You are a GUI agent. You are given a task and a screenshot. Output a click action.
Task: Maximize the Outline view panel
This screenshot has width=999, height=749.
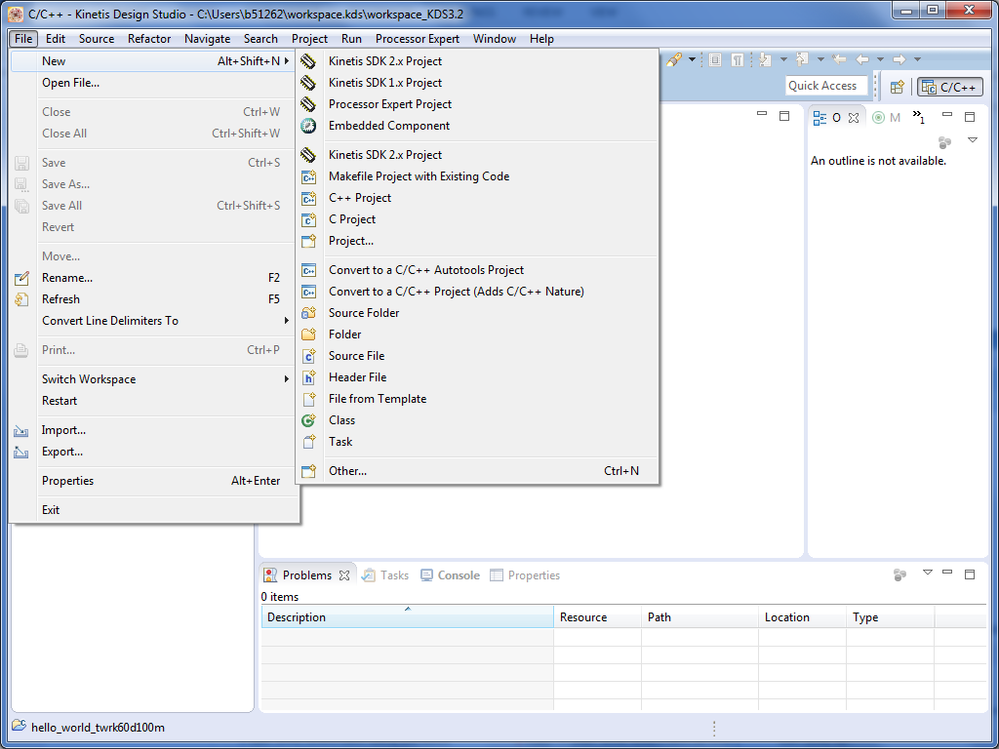click(970, 117)
